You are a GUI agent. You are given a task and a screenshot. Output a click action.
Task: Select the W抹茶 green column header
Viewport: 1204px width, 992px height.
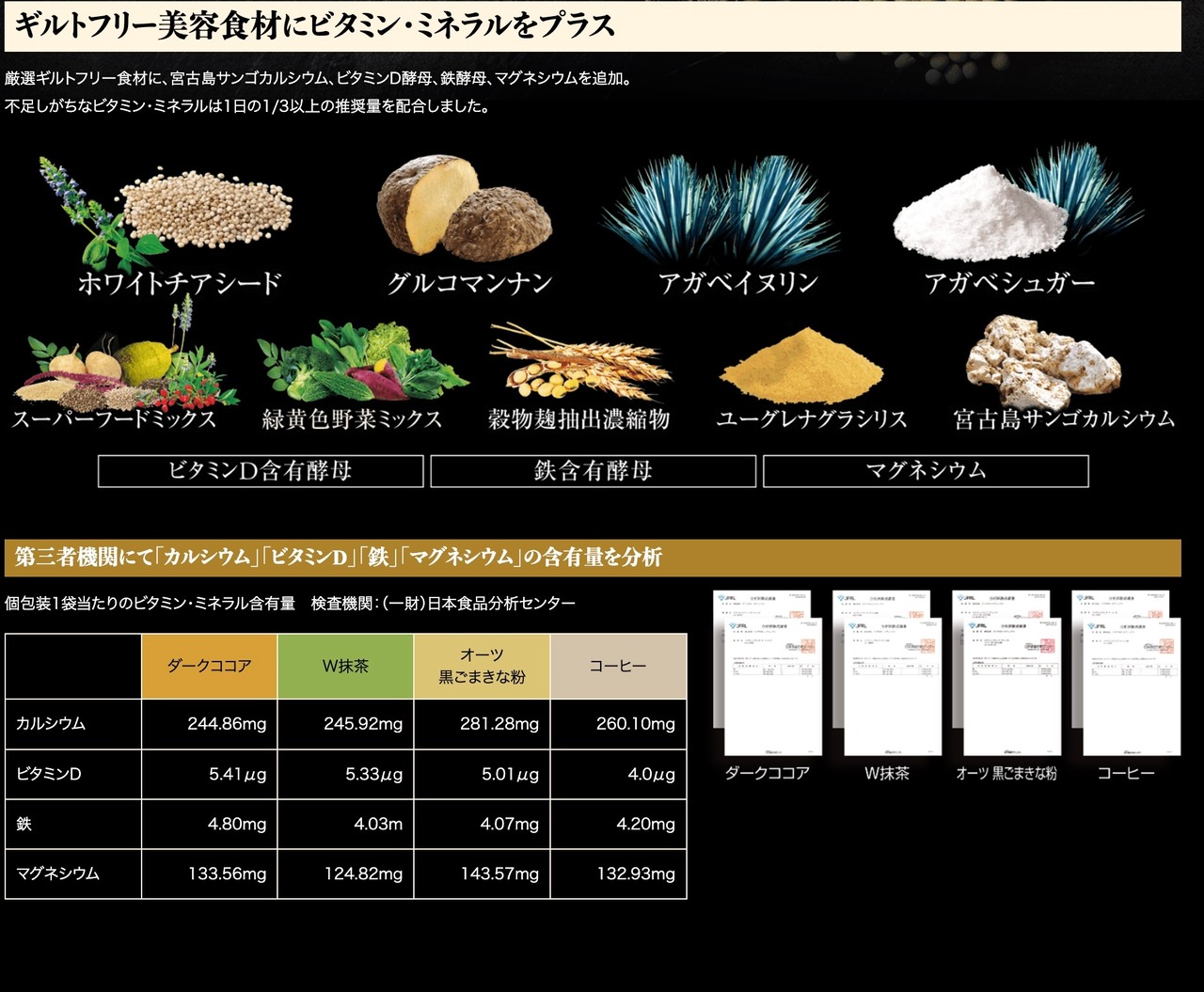[x=345, y=666]
